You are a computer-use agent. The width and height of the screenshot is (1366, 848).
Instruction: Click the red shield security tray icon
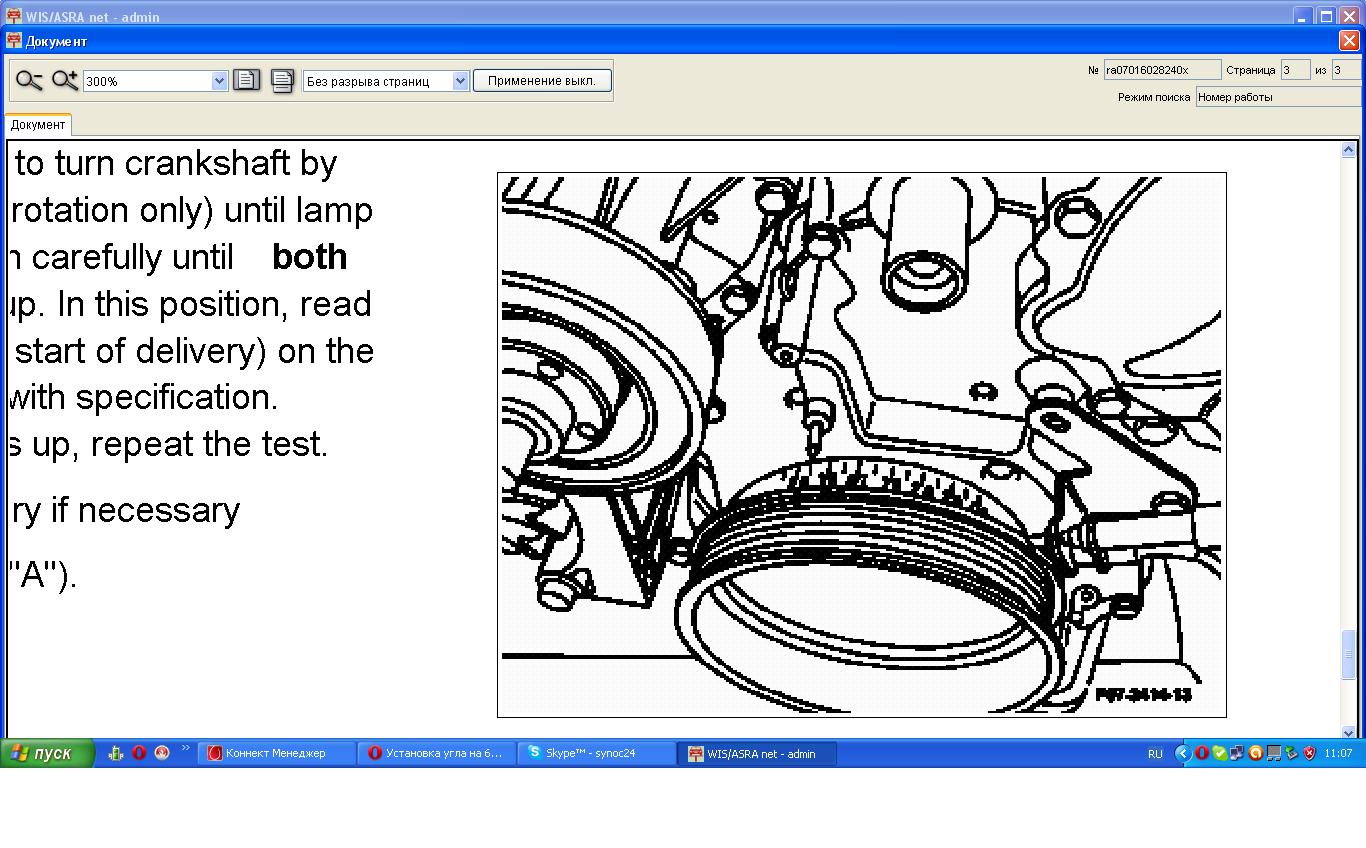pos(1309,753)
